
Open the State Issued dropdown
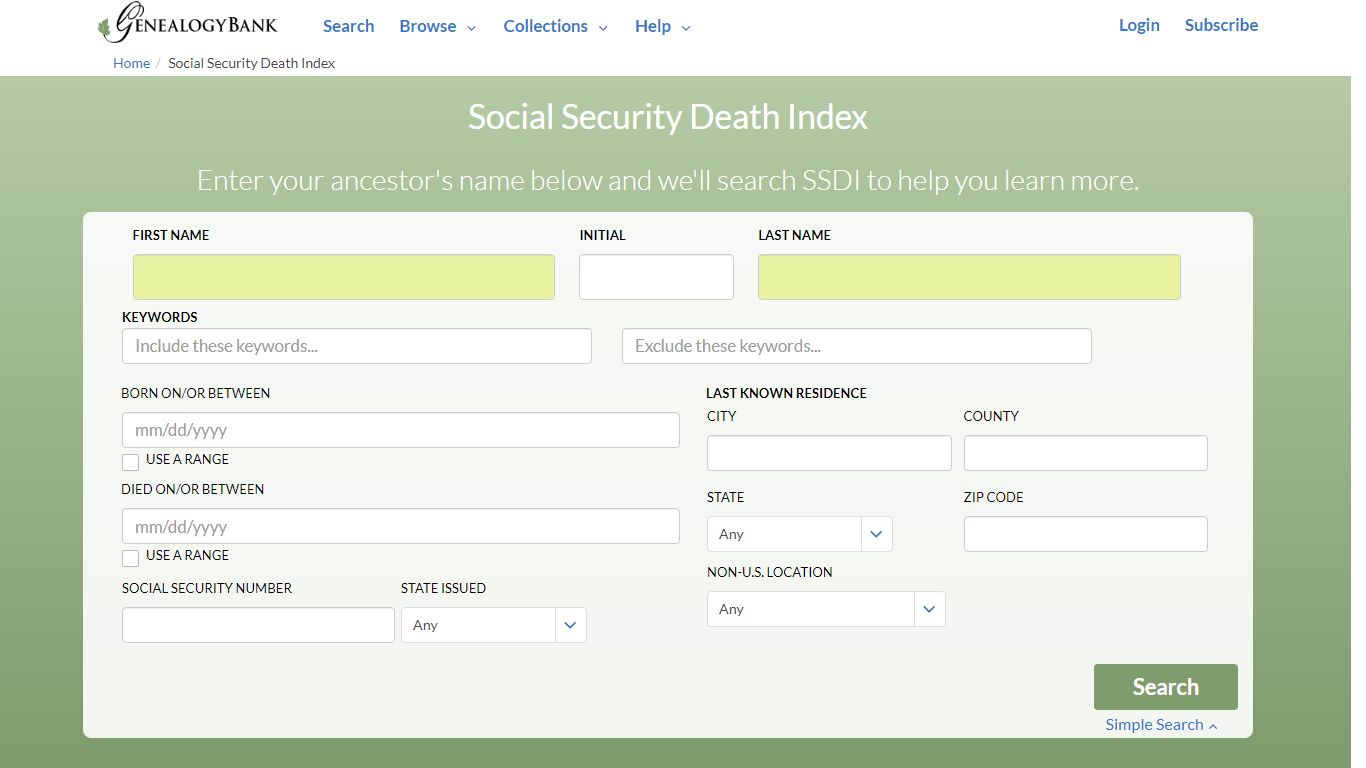[493, 624]
